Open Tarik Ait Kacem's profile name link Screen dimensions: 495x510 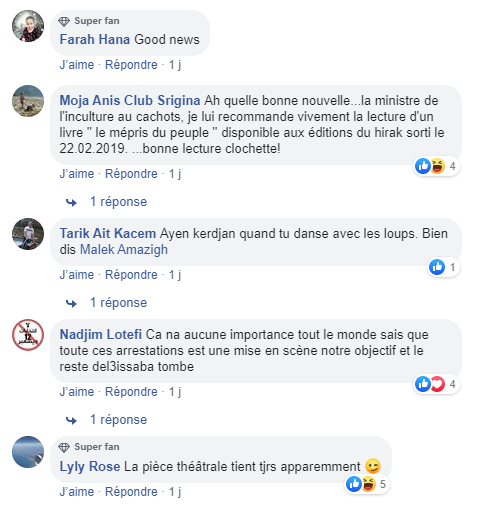[108, 234]
